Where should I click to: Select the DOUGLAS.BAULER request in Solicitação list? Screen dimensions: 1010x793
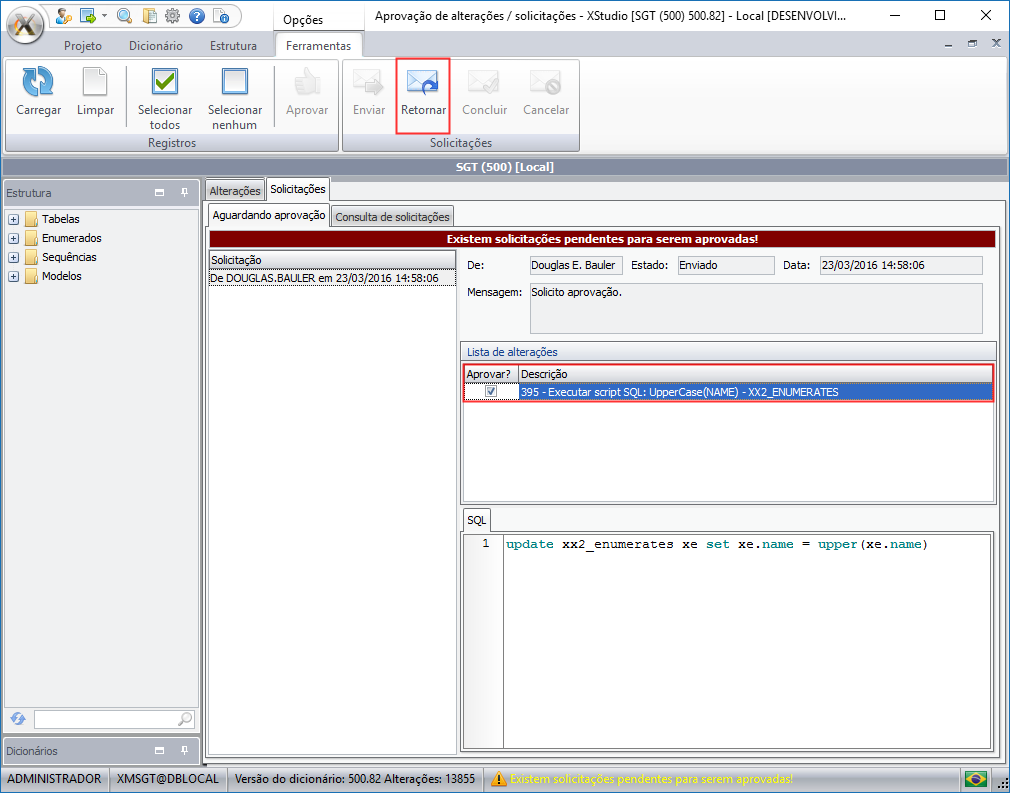pos(324,278)
